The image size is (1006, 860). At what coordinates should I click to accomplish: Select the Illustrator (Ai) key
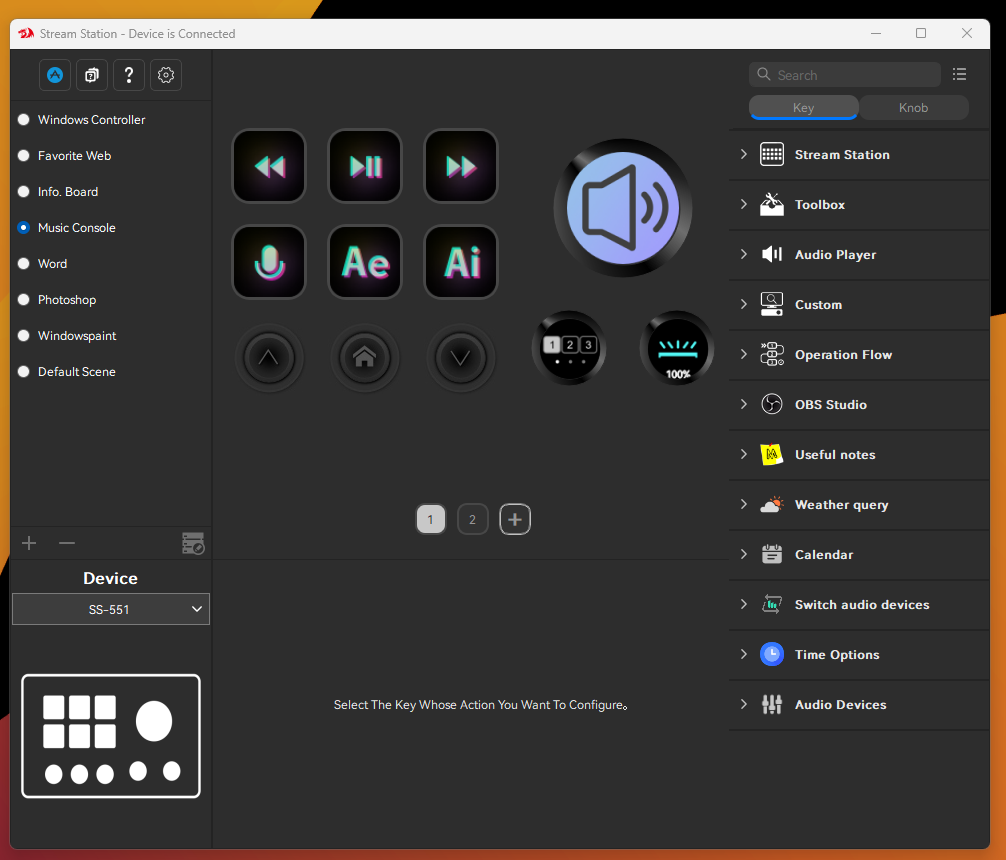461,262
